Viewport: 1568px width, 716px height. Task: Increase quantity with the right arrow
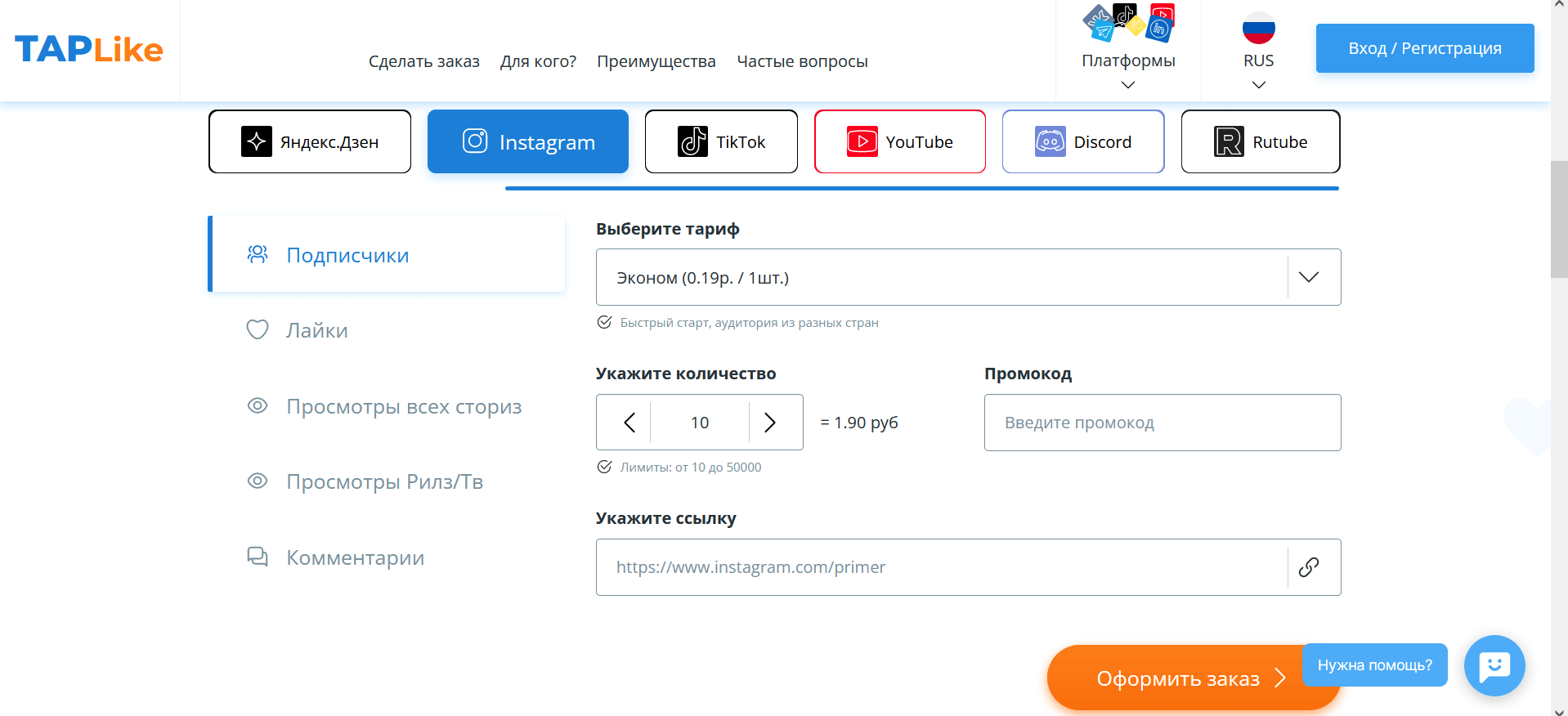[769, 423]
